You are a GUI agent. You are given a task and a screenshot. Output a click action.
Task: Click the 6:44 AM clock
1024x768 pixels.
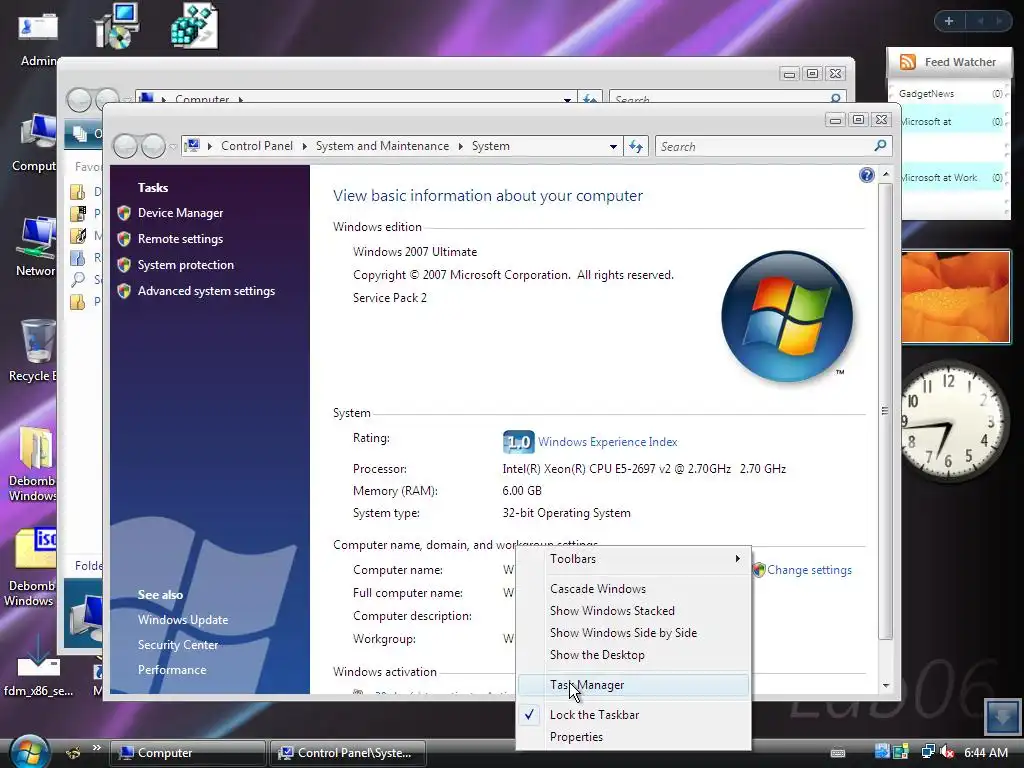(x=986, y=753)
